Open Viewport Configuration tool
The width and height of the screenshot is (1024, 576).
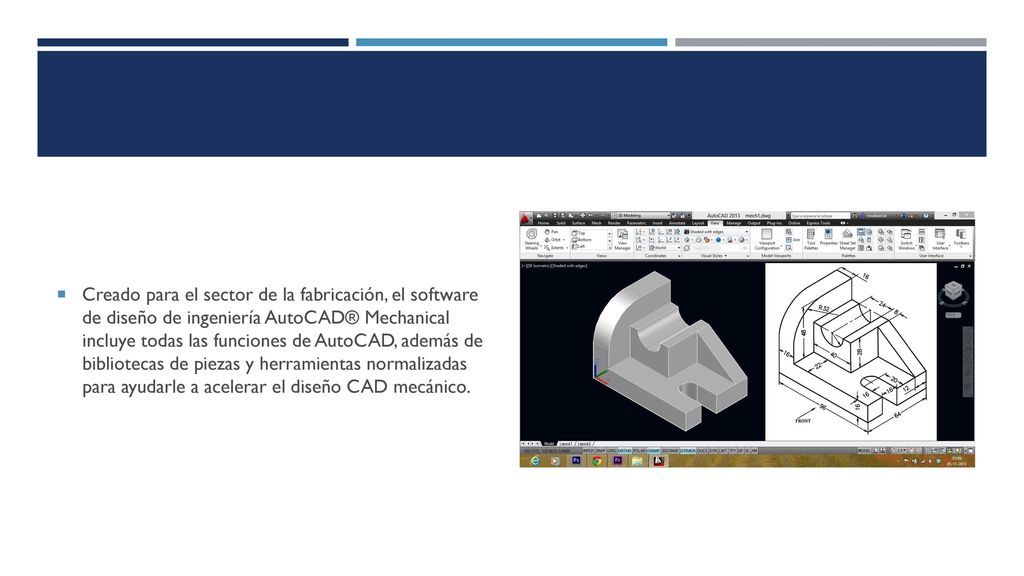[767, 239]
